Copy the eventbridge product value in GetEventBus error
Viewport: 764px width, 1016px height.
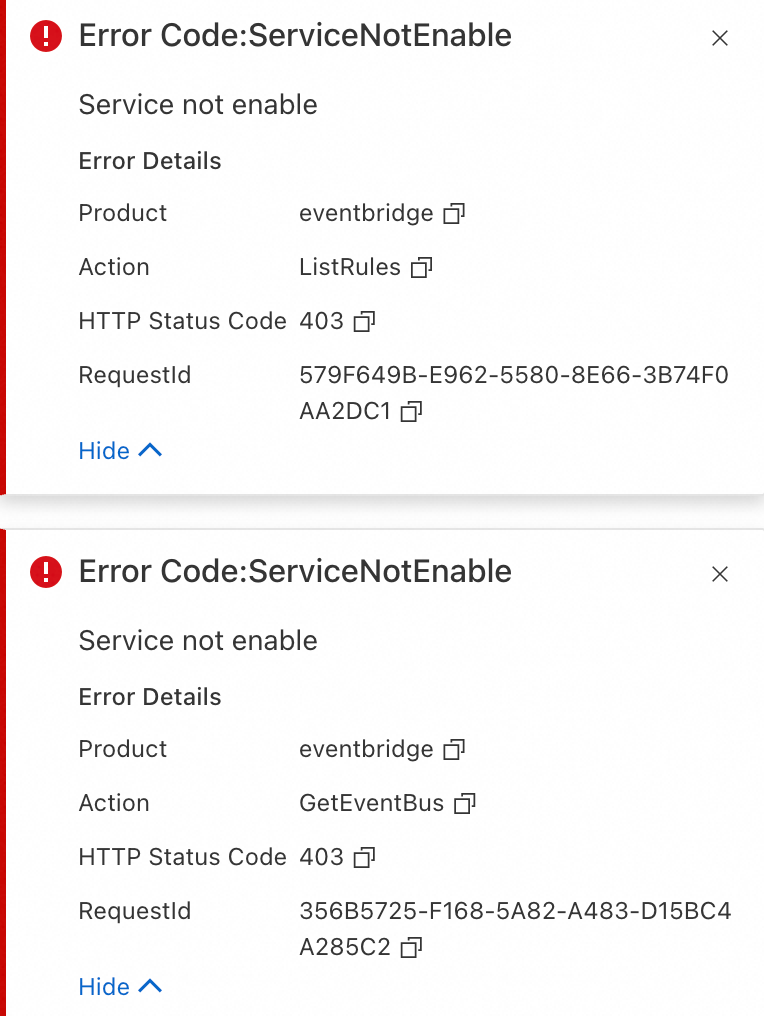(454, 749)
